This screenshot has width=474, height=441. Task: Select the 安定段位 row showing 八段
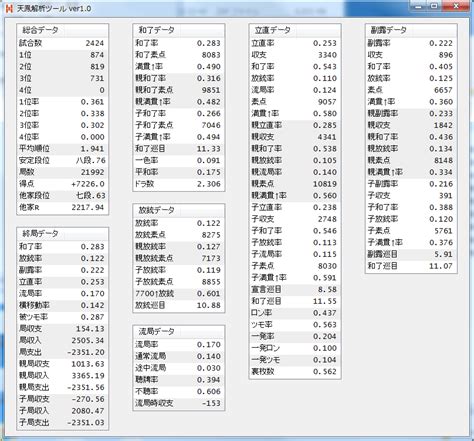tap(62, 160)
